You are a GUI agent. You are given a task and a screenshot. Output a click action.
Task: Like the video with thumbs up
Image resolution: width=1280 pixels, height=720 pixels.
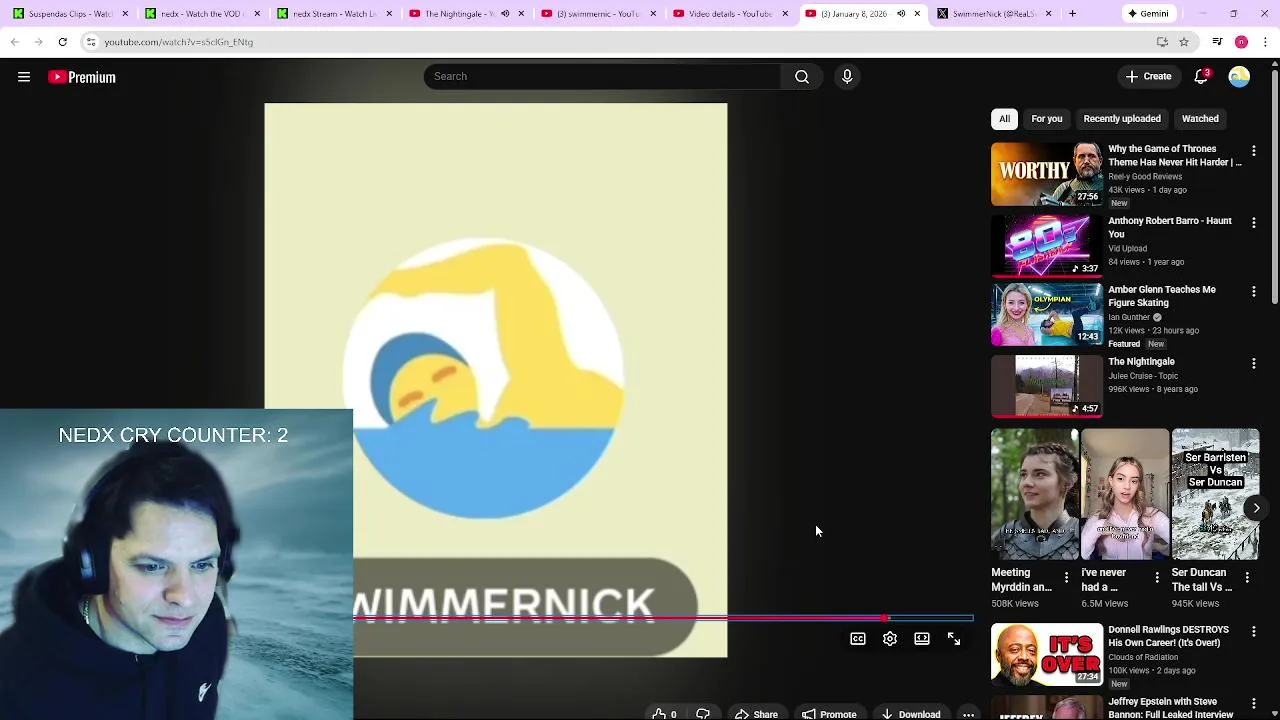coord(663,713)
